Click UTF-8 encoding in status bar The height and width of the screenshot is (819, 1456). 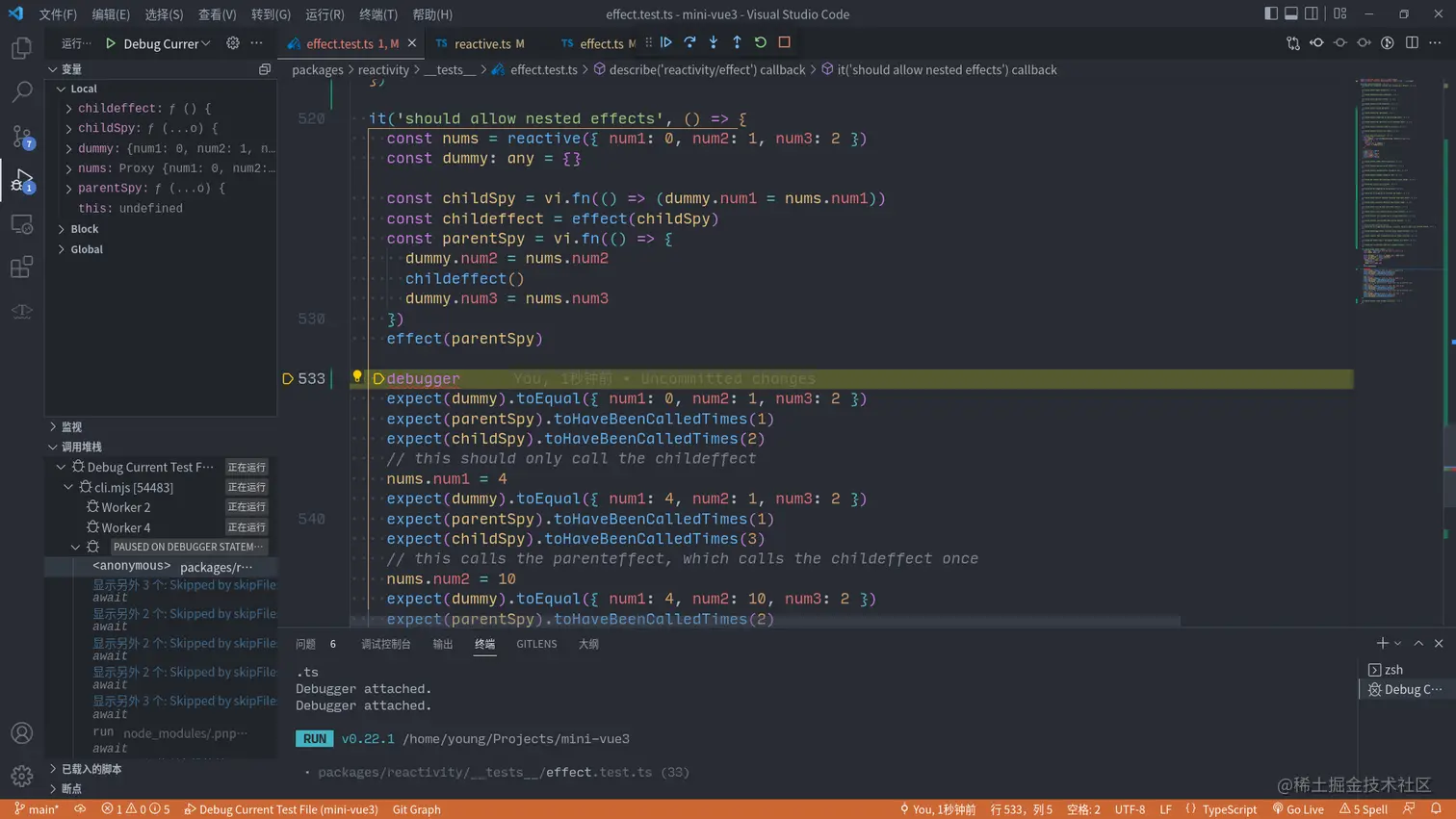pyautogui.click(x=1130, y=809)
